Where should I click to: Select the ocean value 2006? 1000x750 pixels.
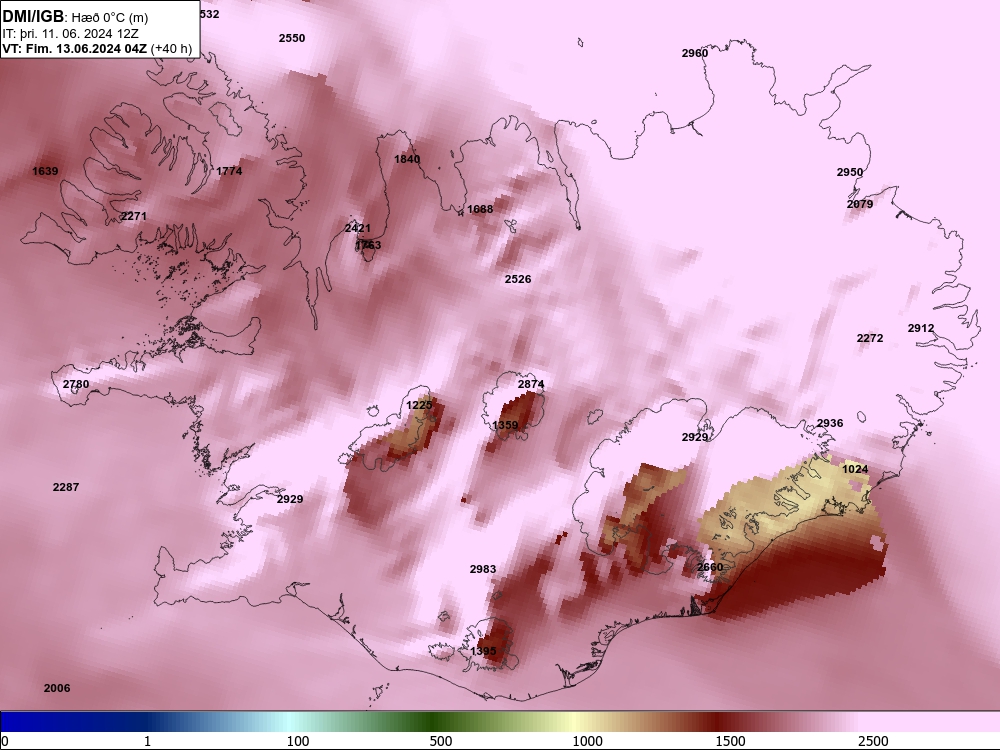coord(57,688)
